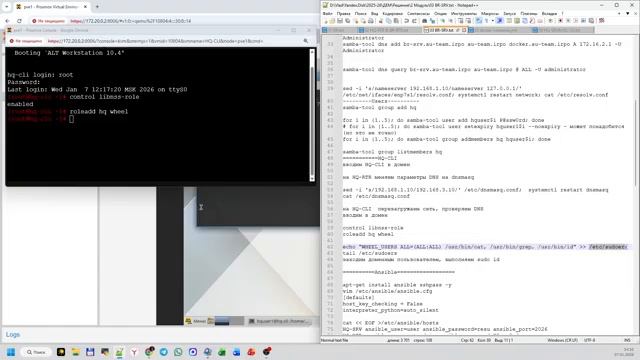Image resolution: width=640 pixels, height=360 pixels.
Task: Click the Copy icon in Notepad++ toolbar
Action: (x=388, y=20)
